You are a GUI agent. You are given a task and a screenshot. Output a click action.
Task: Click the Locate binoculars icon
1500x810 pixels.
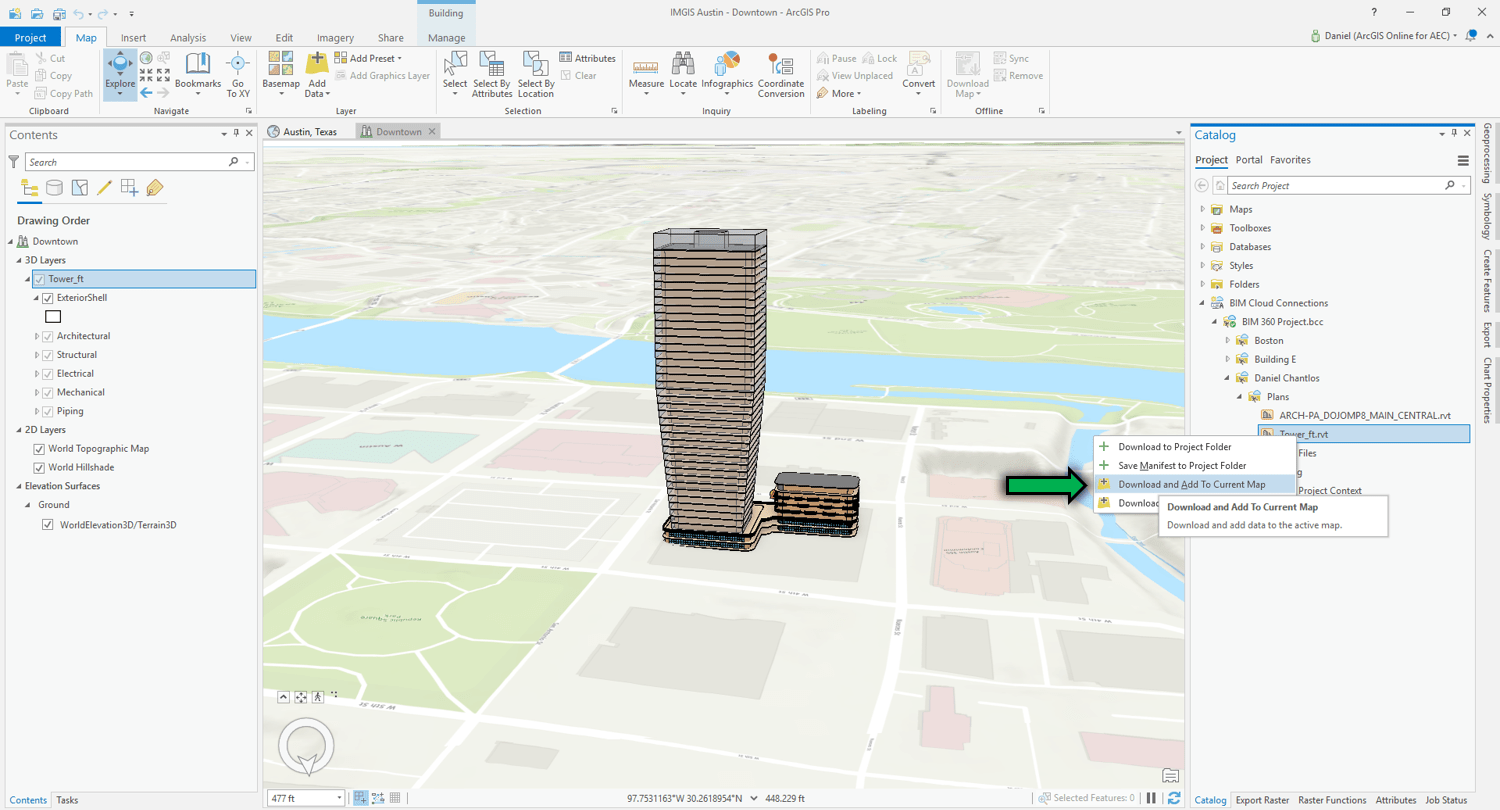coord(683,65)
